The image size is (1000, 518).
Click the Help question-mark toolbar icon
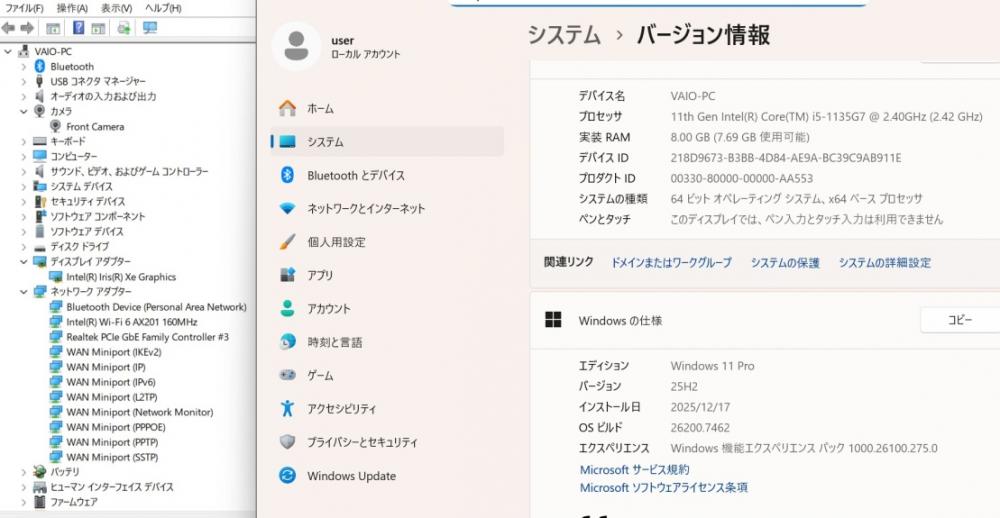[x=78, y=28]
